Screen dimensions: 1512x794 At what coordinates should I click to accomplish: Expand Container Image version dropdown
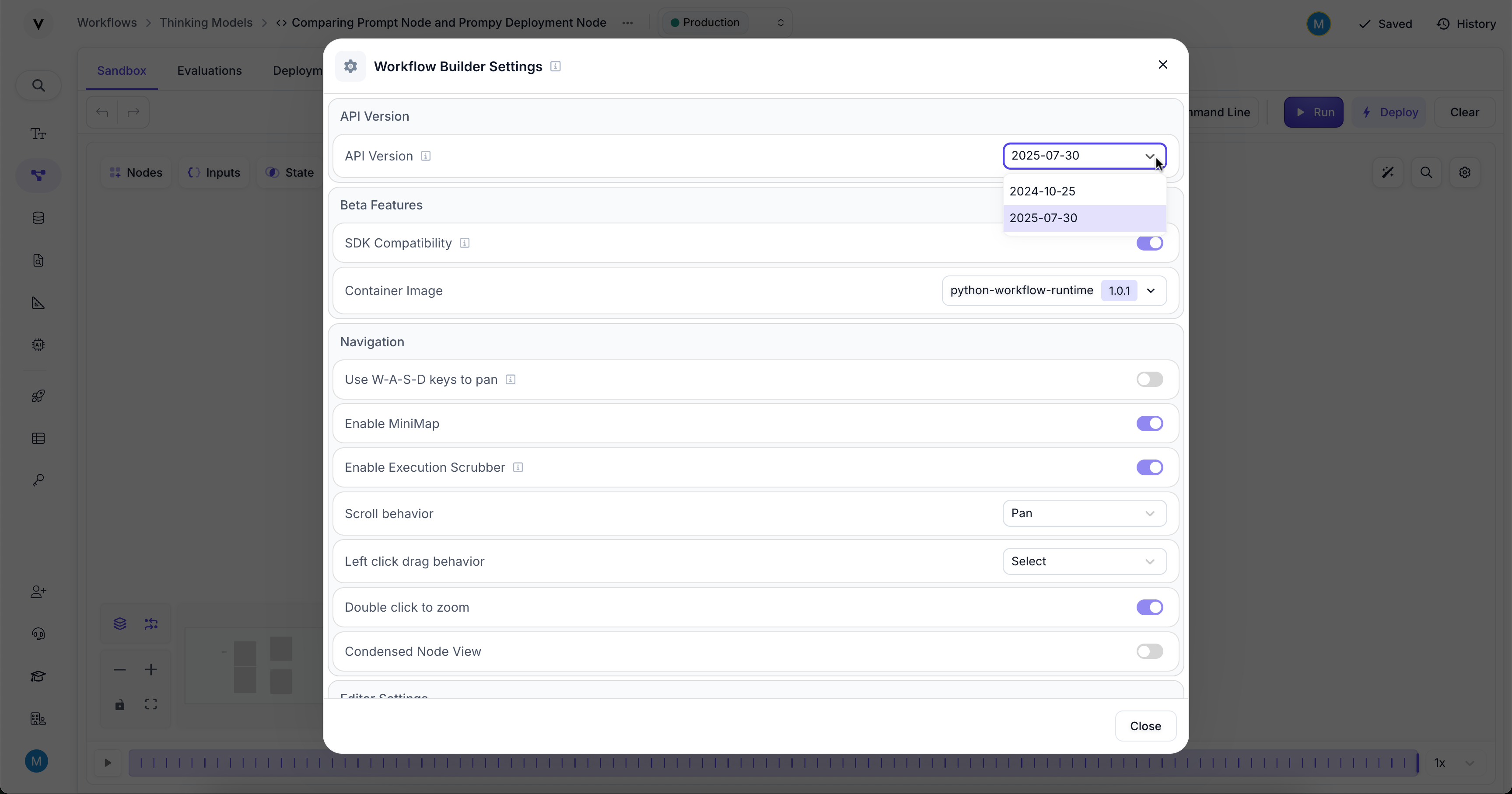click(x=1151, y=291)
